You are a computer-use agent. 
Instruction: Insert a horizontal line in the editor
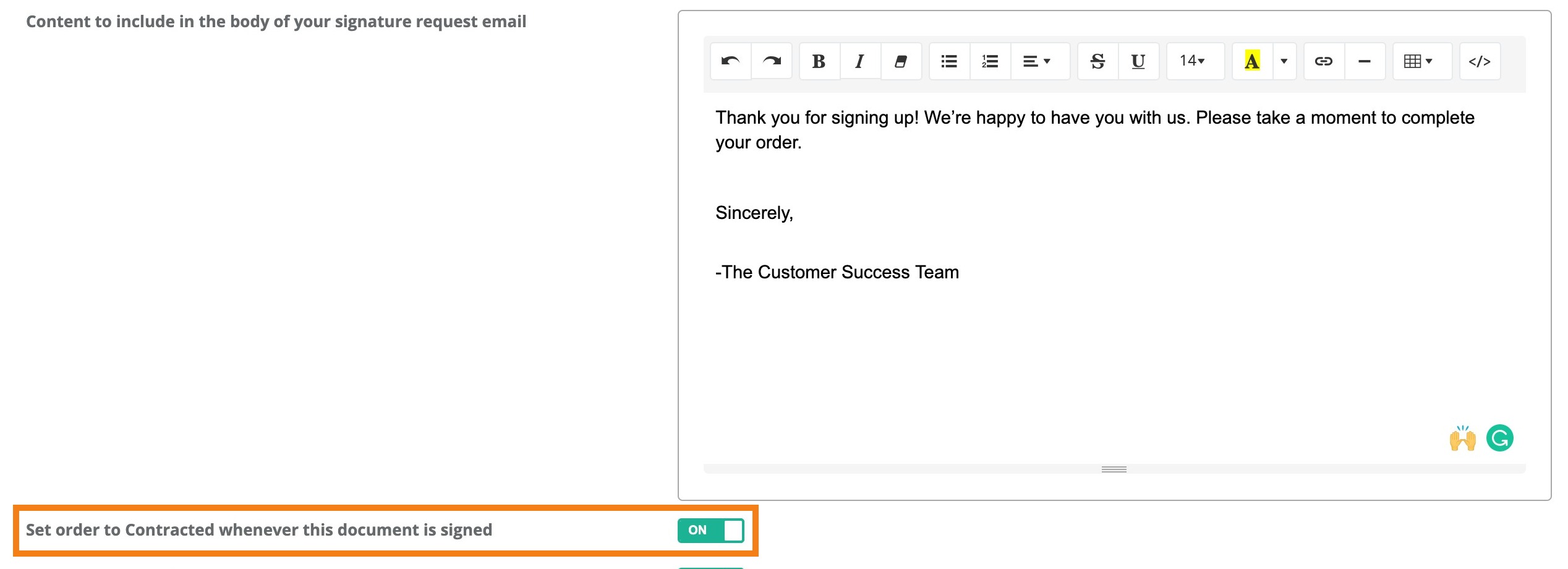coord(1365,61)
